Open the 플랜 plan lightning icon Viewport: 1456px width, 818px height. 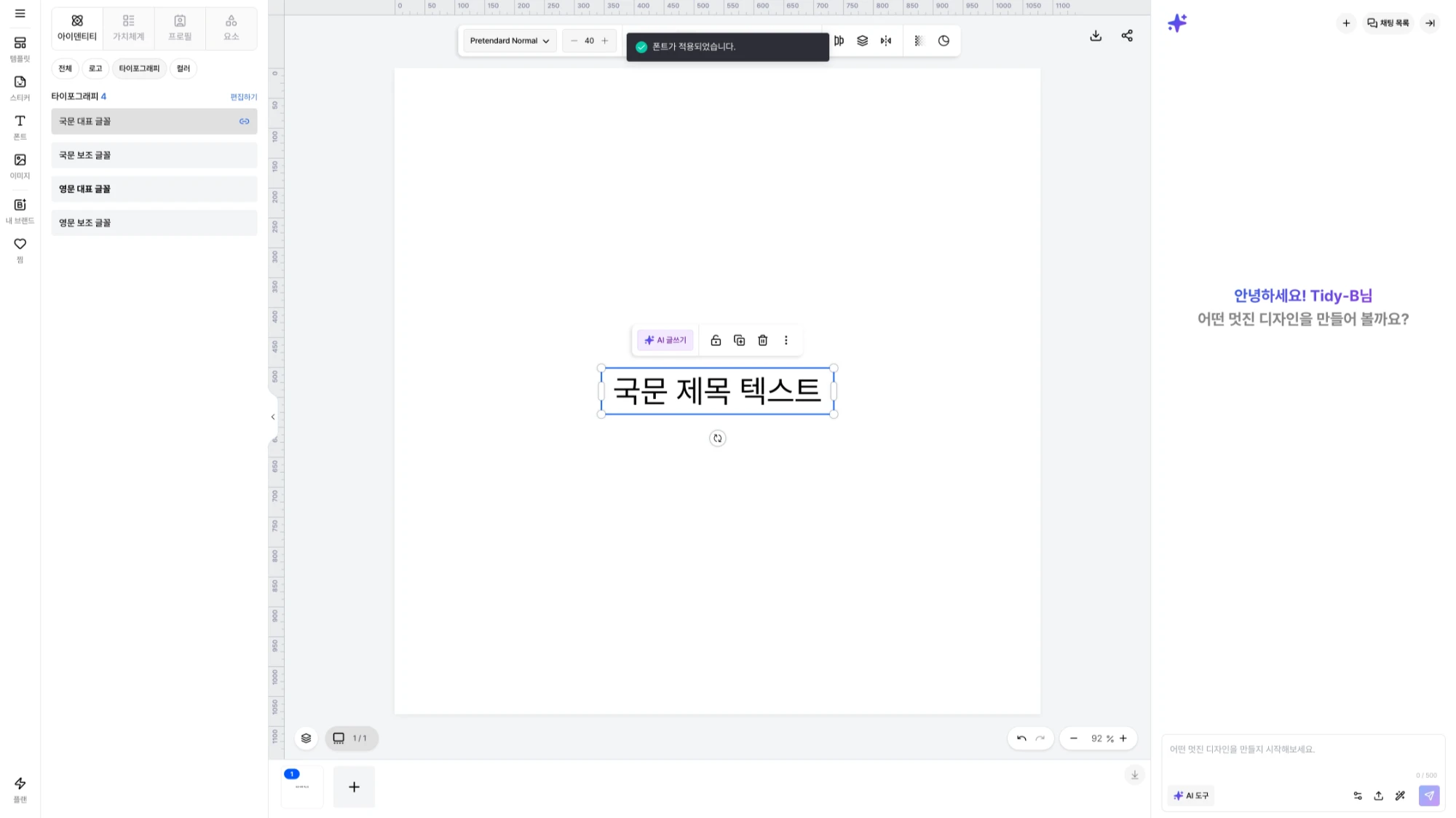pos(20,790)
